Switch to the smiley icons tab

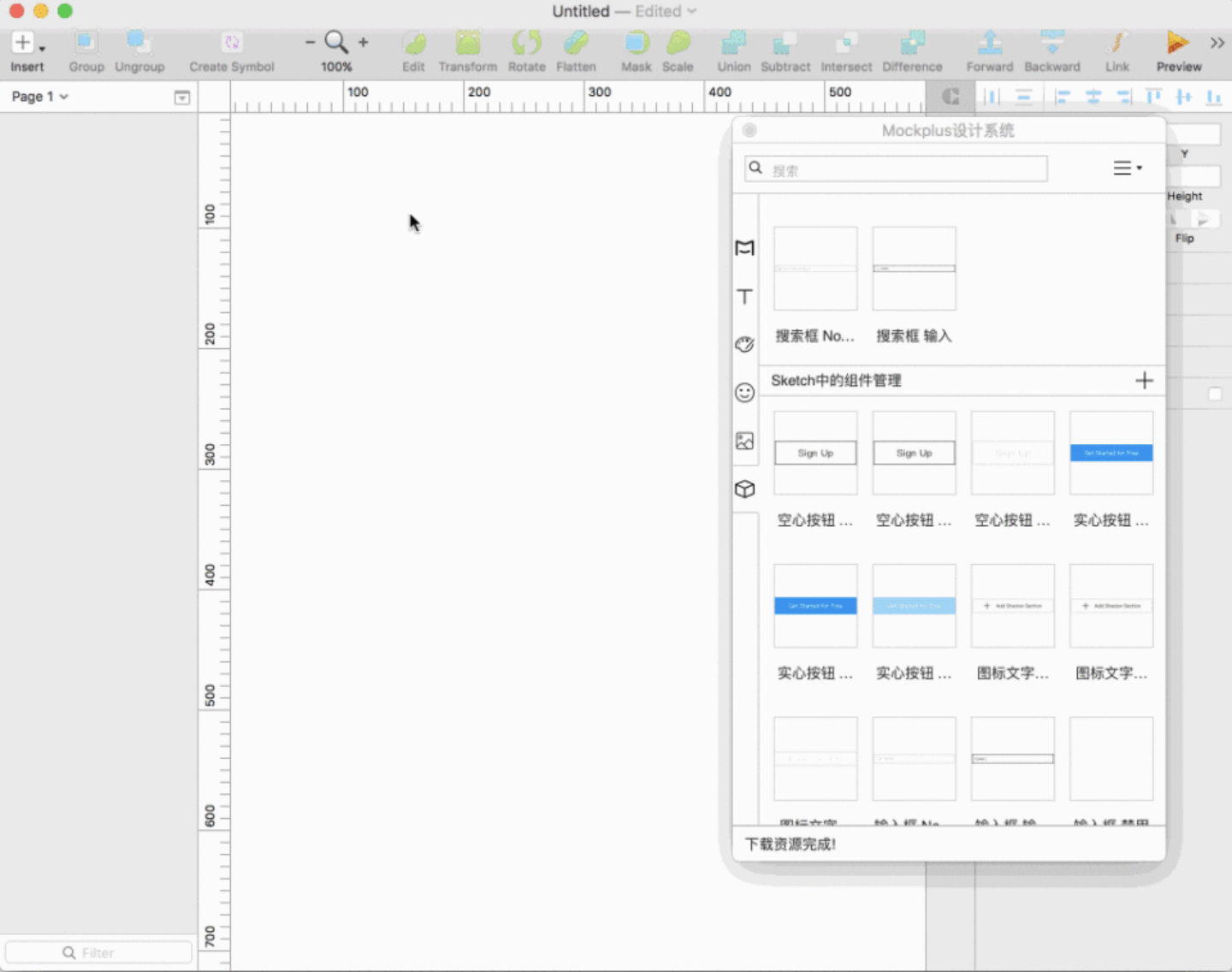pos(745,393)
